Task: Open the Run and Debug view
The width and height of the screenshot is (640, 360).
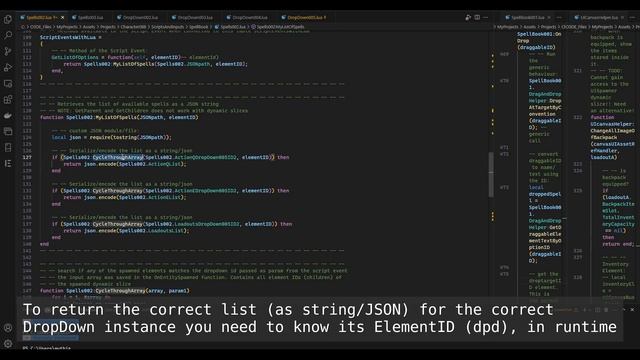Action: [x=8, y=67]
